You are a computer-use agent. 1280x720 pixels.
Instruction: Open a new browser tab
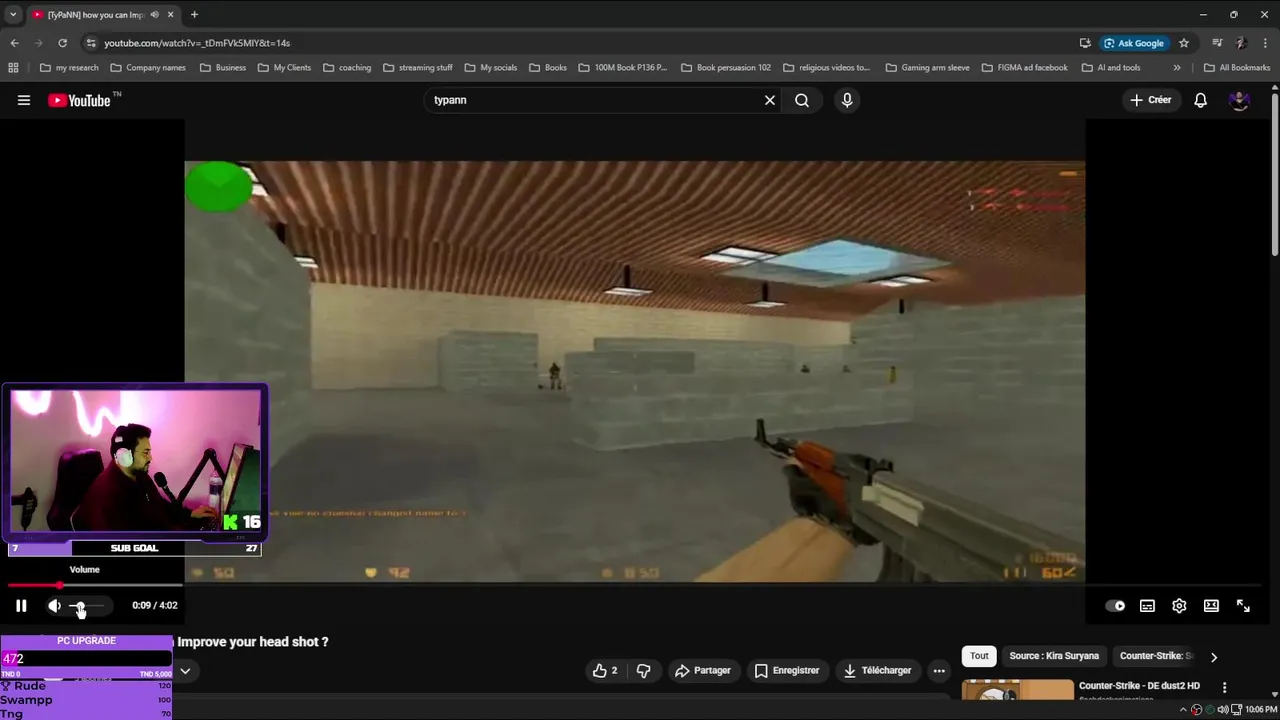click(194, 15)
